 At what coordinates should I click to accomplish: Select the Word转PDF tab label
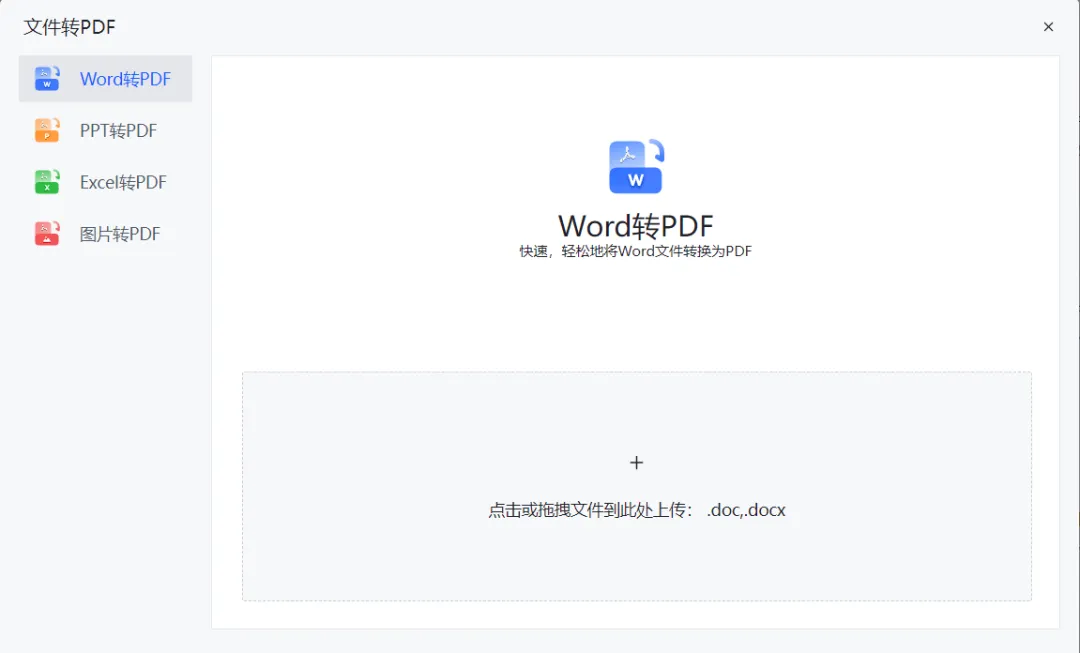pyautogui.click(x=125, y=79)
